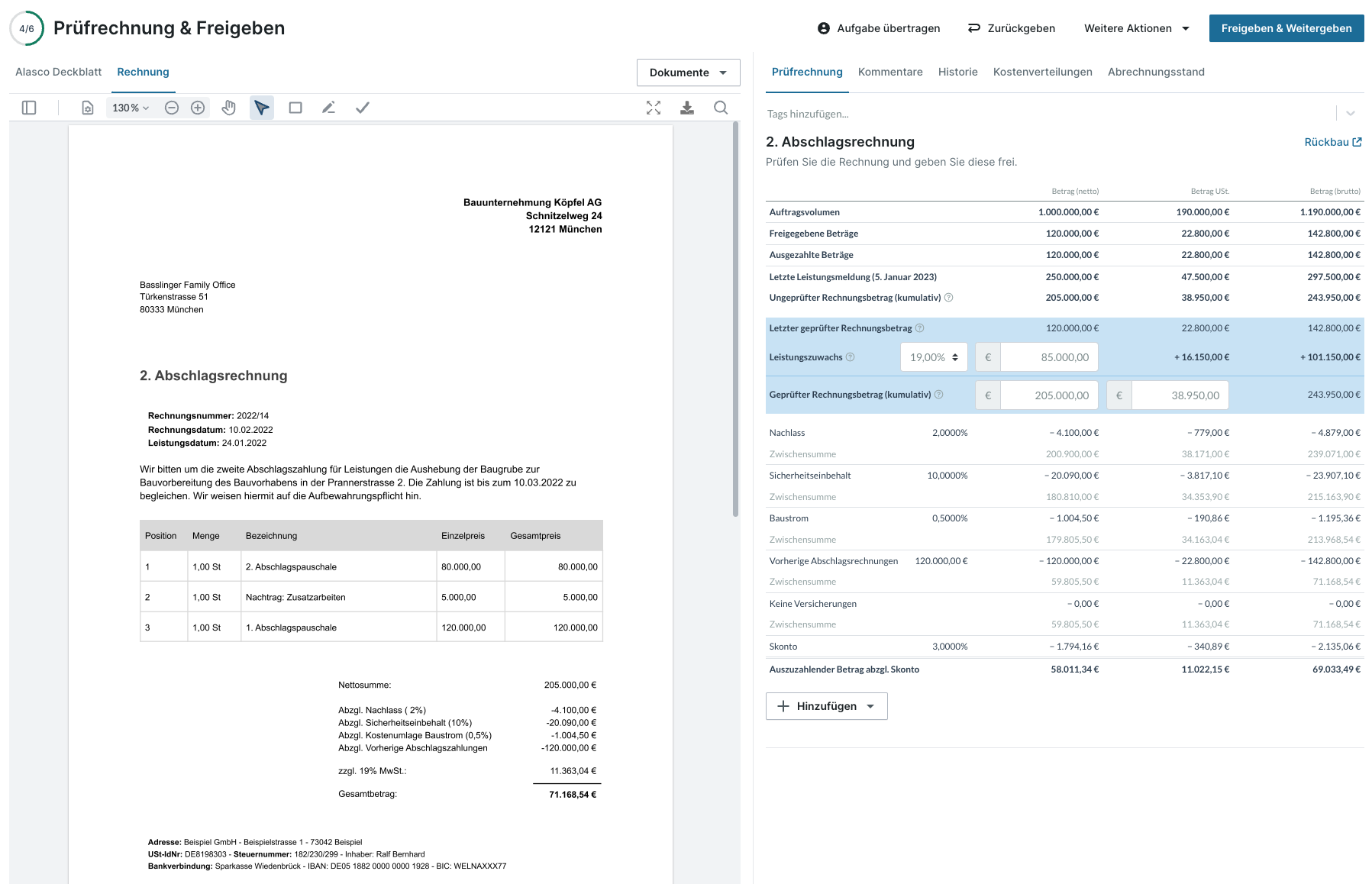Click the zoom in plus icon
The height and width of the screenshot is (884, 1372).
[198, 108]
